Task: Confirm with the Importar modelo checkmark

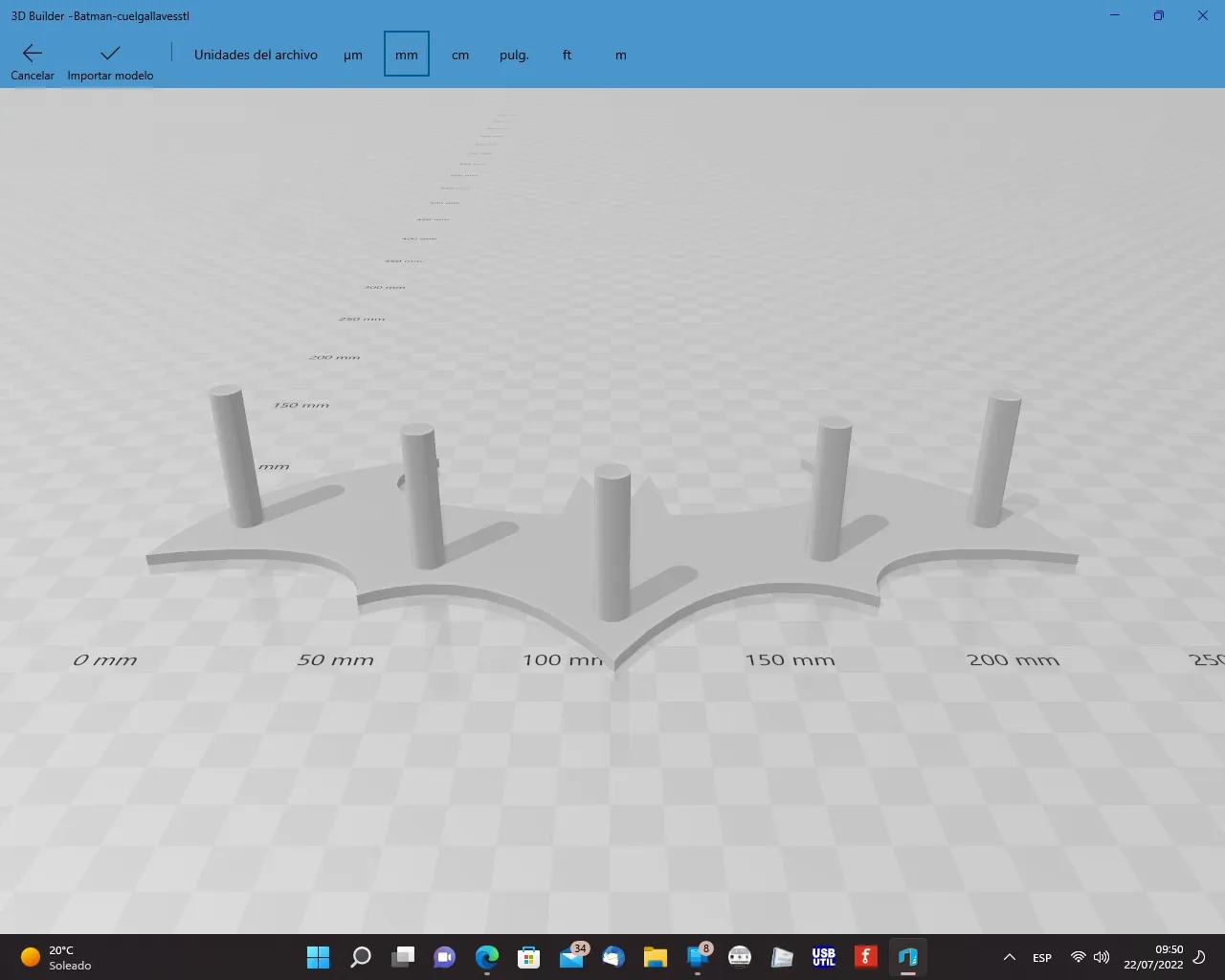Action: (x=110, y=59)
